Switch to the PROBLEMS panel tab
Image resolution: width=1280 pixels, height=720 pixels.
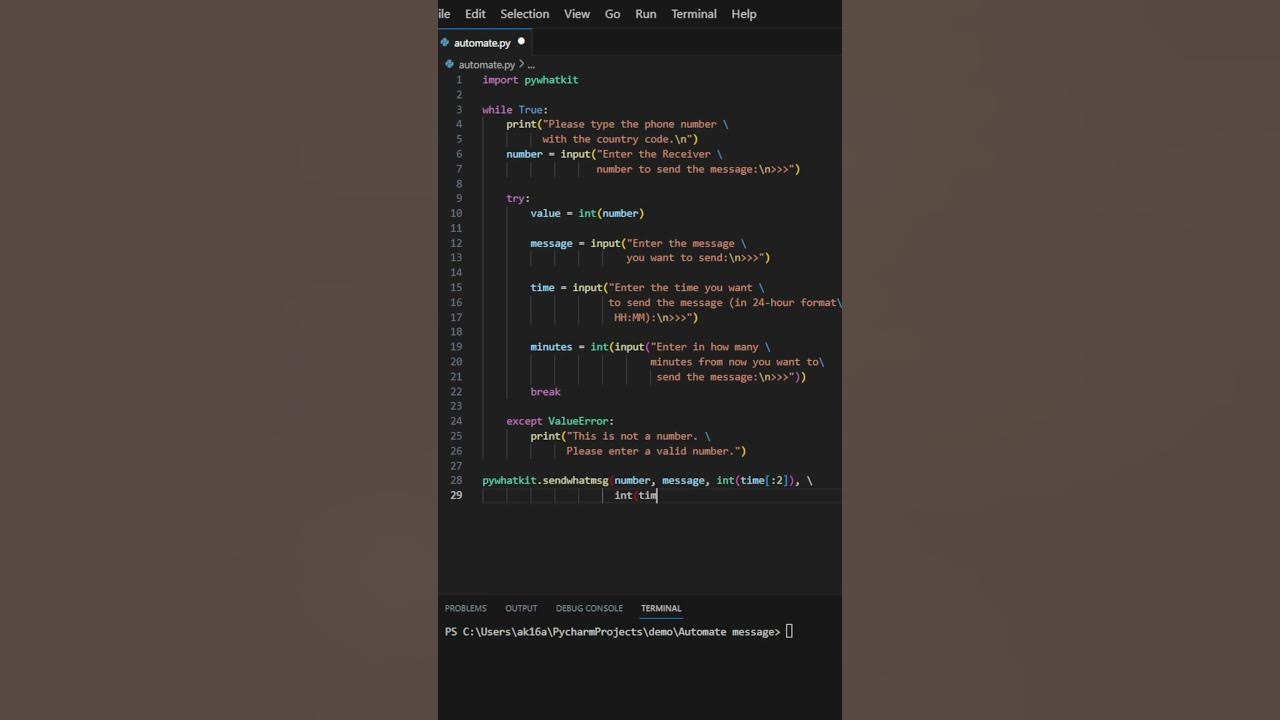tap(466, 608)
